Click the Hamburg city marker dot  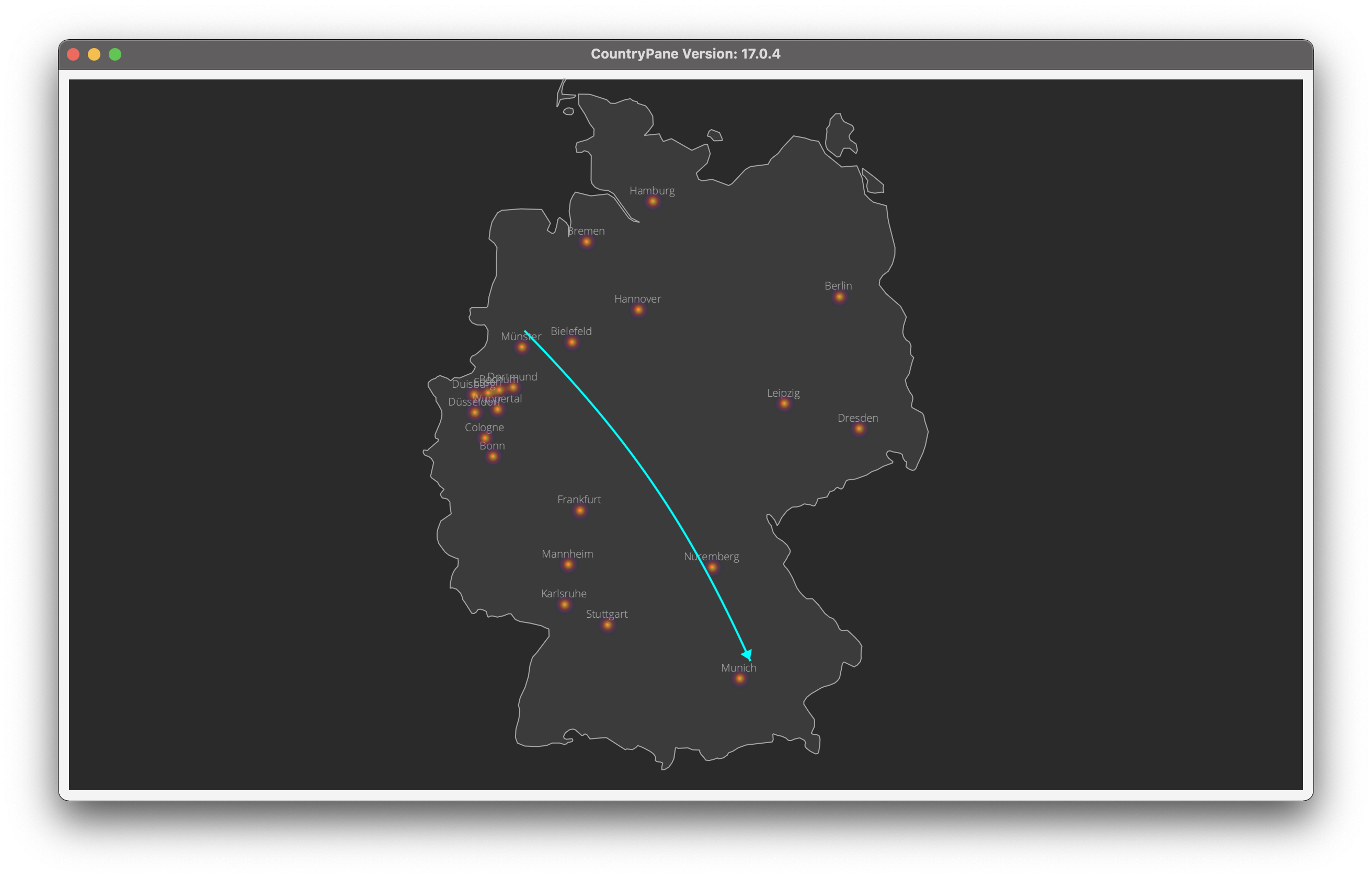(653, 202)
